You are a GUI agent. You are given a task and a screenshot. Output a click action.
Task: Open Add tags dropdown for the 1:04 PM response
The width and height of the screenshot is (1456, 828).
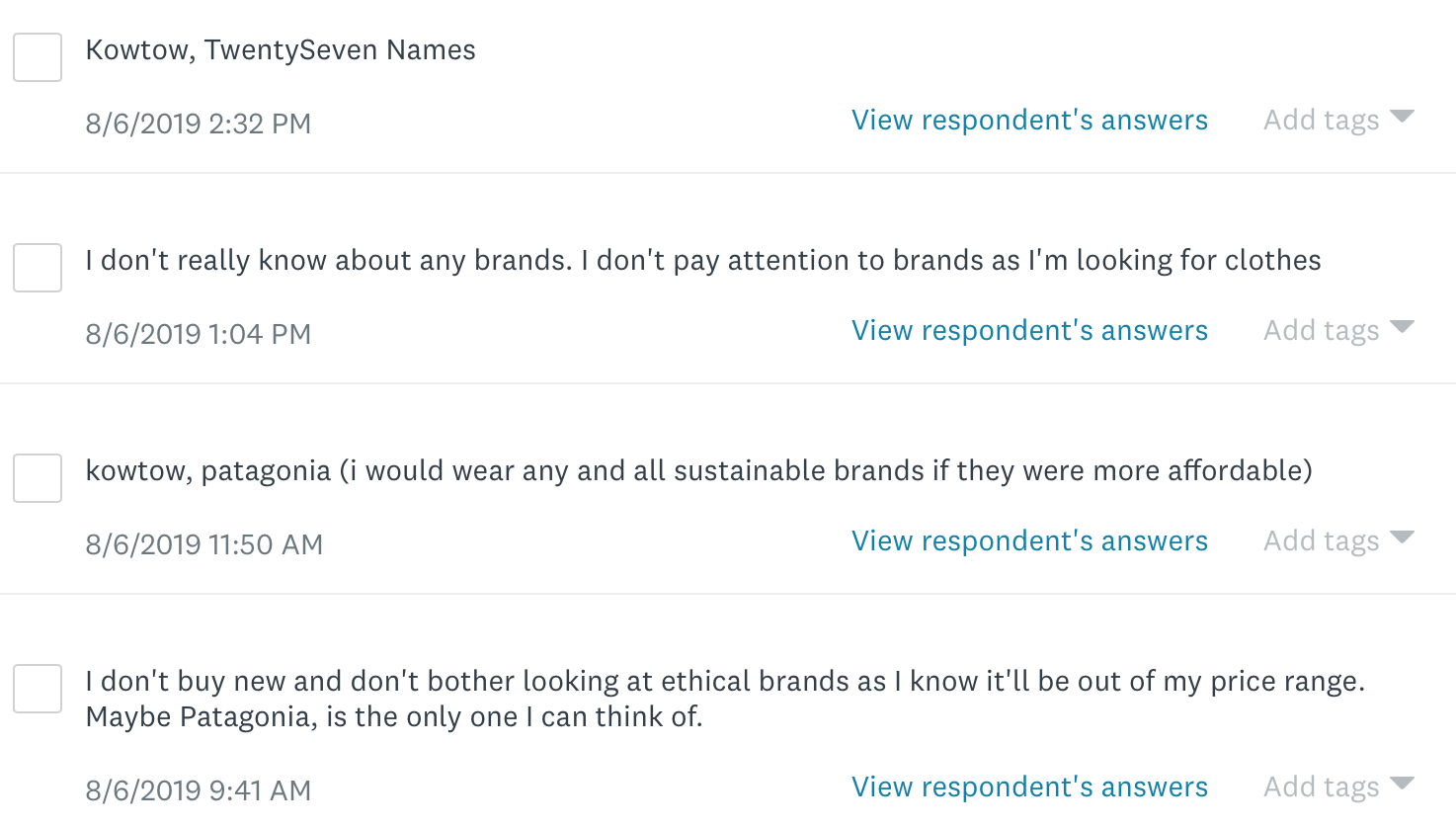[x=1338, y=331]
